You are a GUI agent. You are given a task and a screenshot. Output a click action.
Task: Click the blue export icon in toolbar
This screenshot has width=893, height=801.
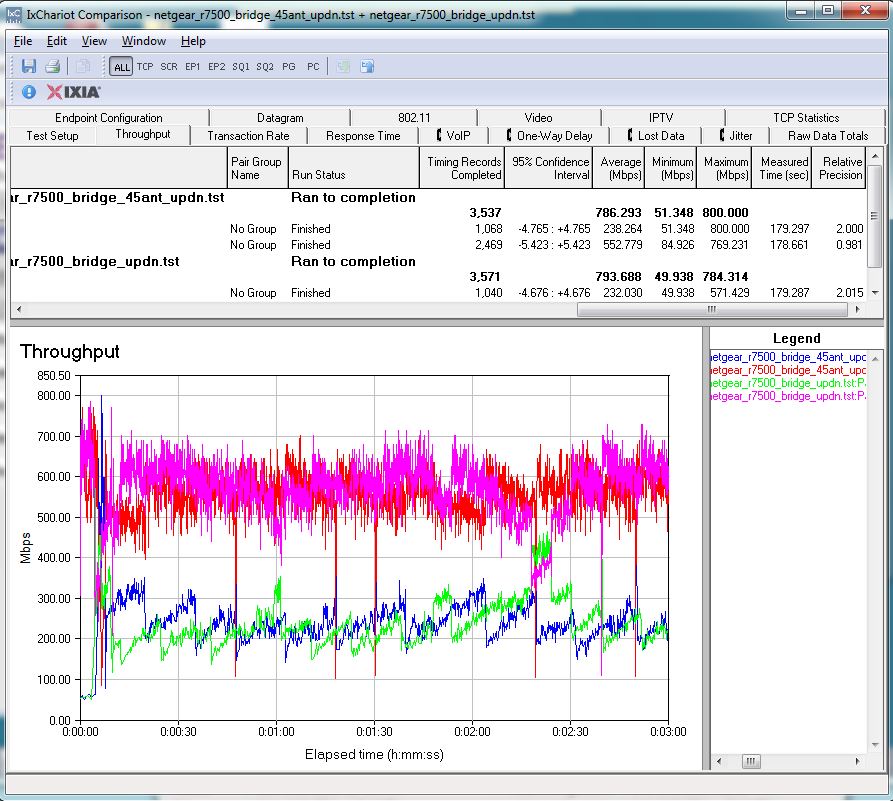pos(367,67)
